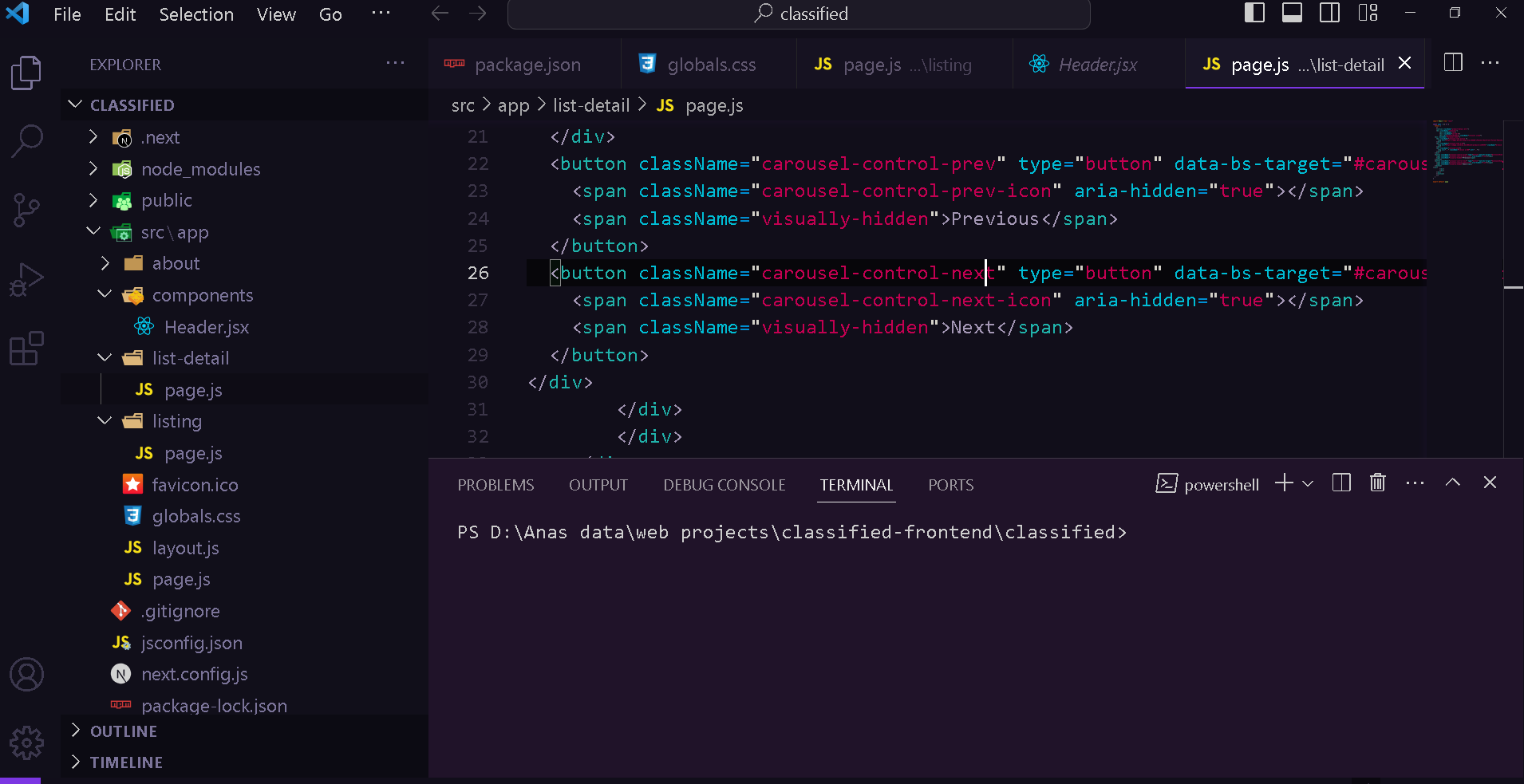
Task: Open the Source Control view
Action: pyautogui.click(x=26, y=209)
